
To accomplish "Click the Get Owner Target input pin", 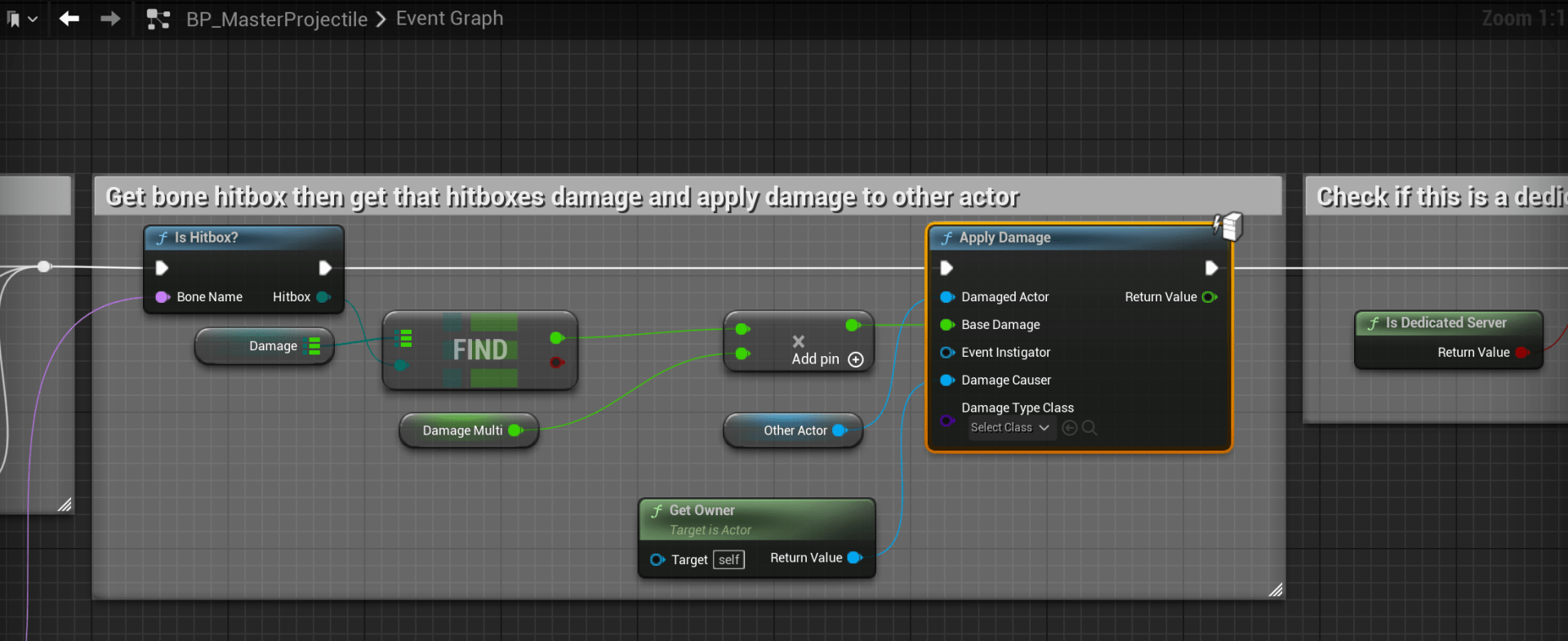I will point(657,559).
